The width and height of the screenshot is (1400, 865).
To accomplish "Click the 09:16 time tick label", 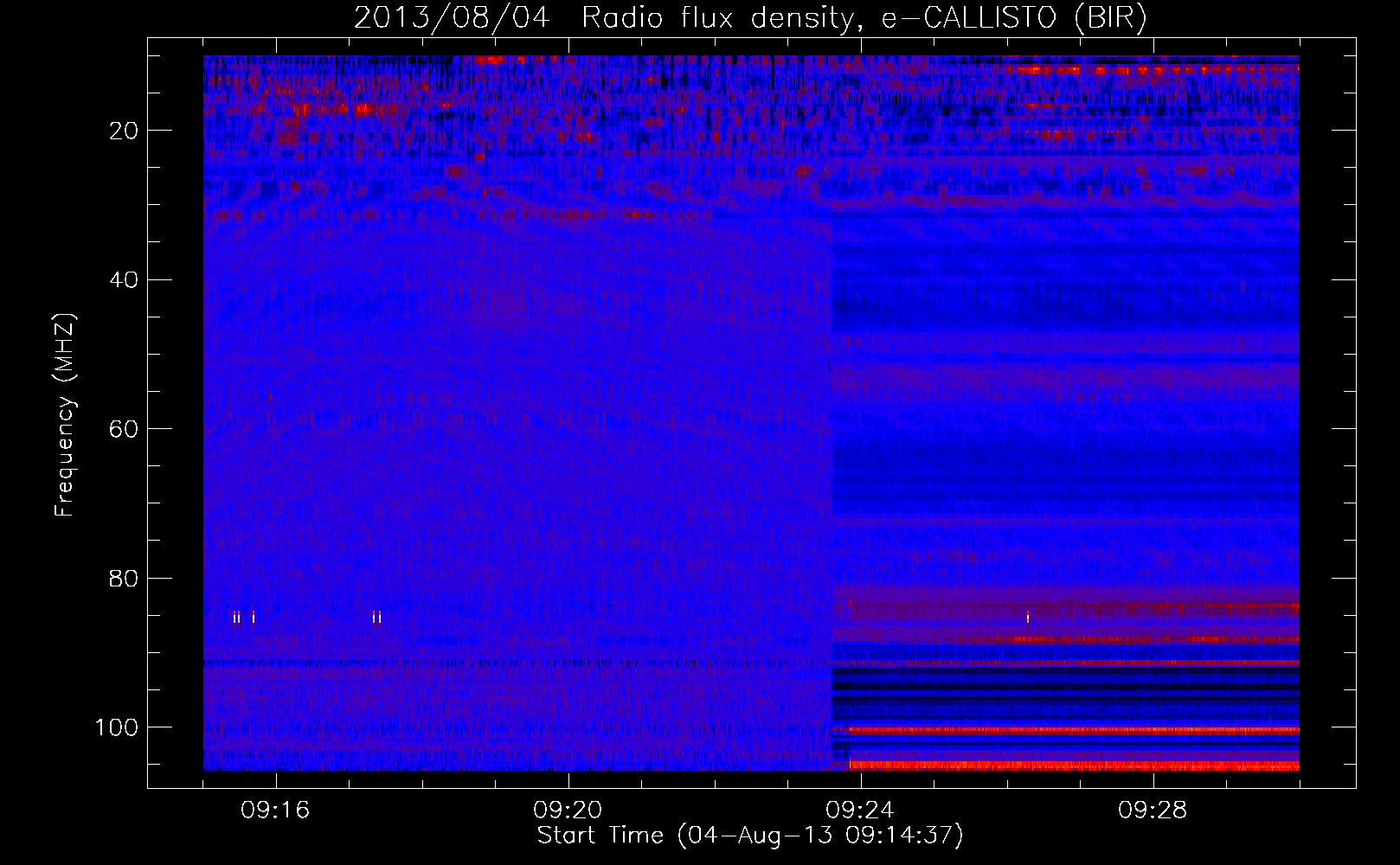I will [x=275, y=811].
